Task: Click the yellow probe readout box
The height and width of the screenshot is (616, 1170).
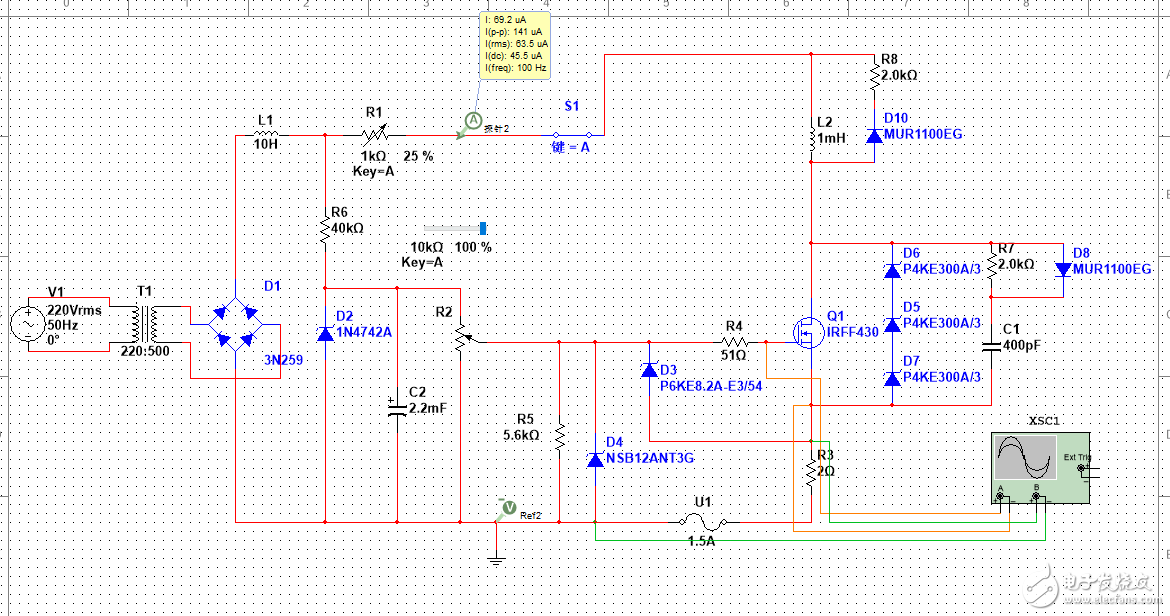Action: click(516, 44)
